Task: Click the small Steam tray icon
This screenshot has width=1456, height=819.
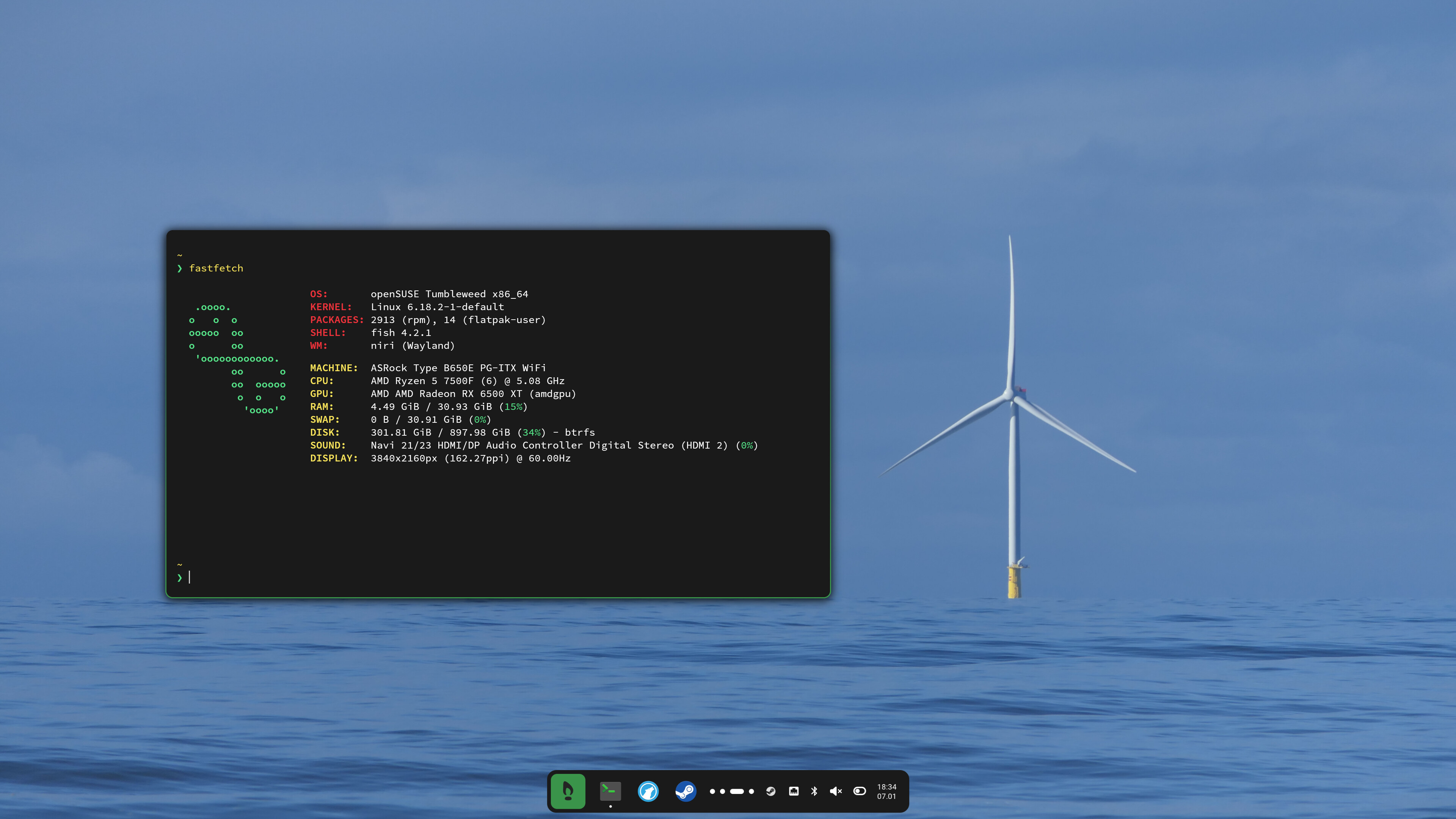Action: 770,791
